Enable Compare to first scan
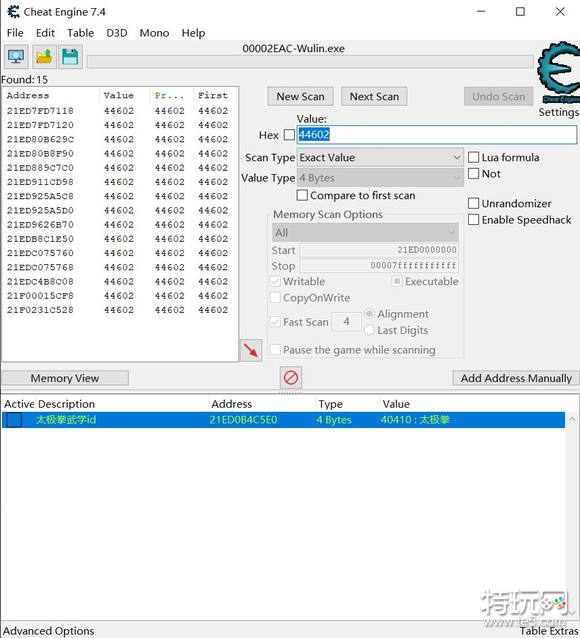This screenshot has height=638, width=580. (x=302, y=195)
